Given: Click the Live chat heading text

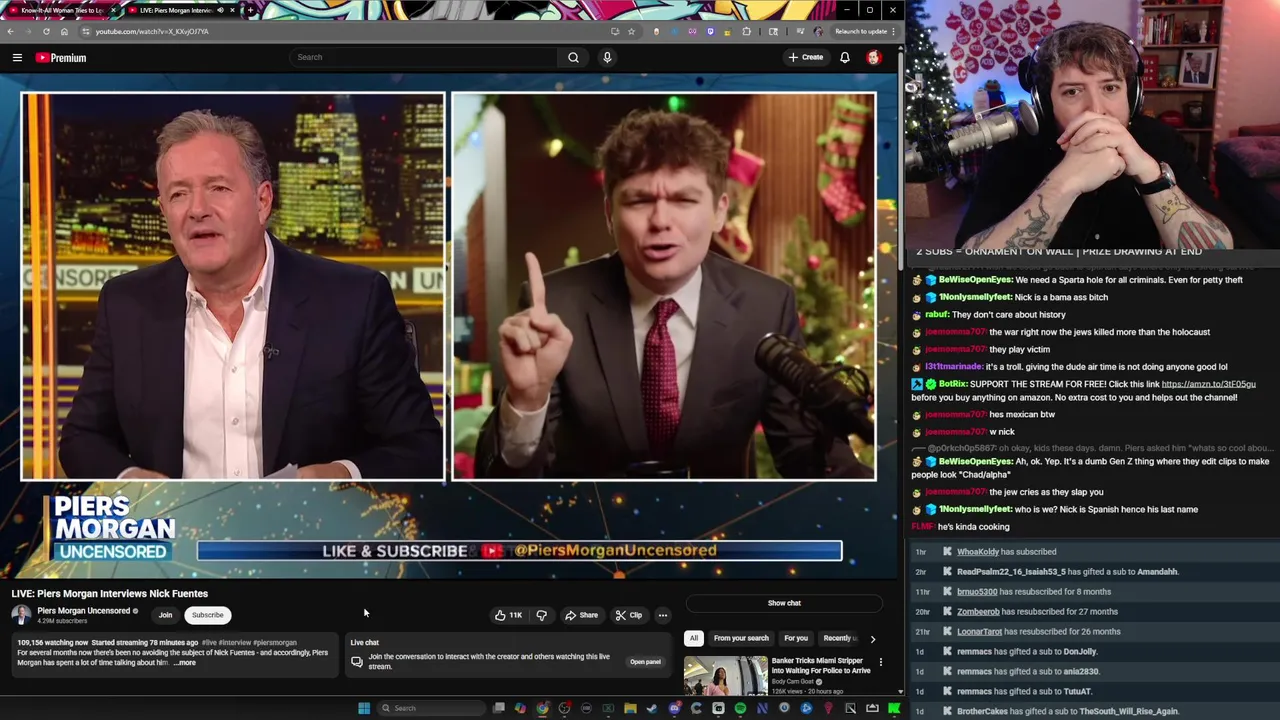Looking at the screenshot, I should (365, 643).
